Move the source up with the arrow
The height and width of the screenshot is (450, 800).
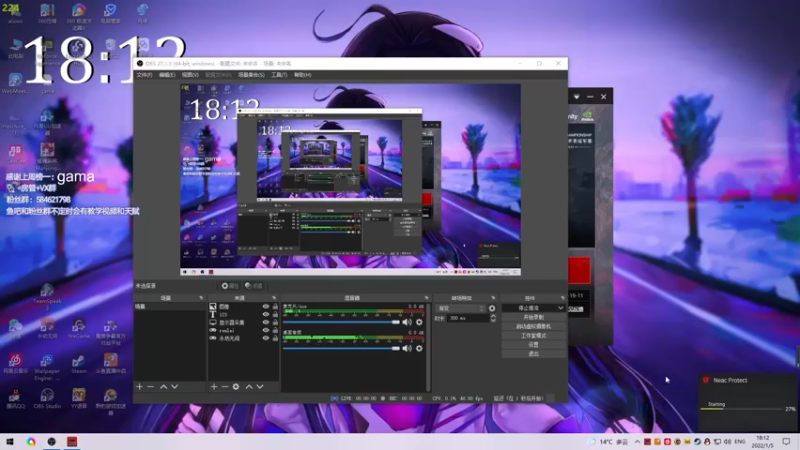[x=249, y=387]
